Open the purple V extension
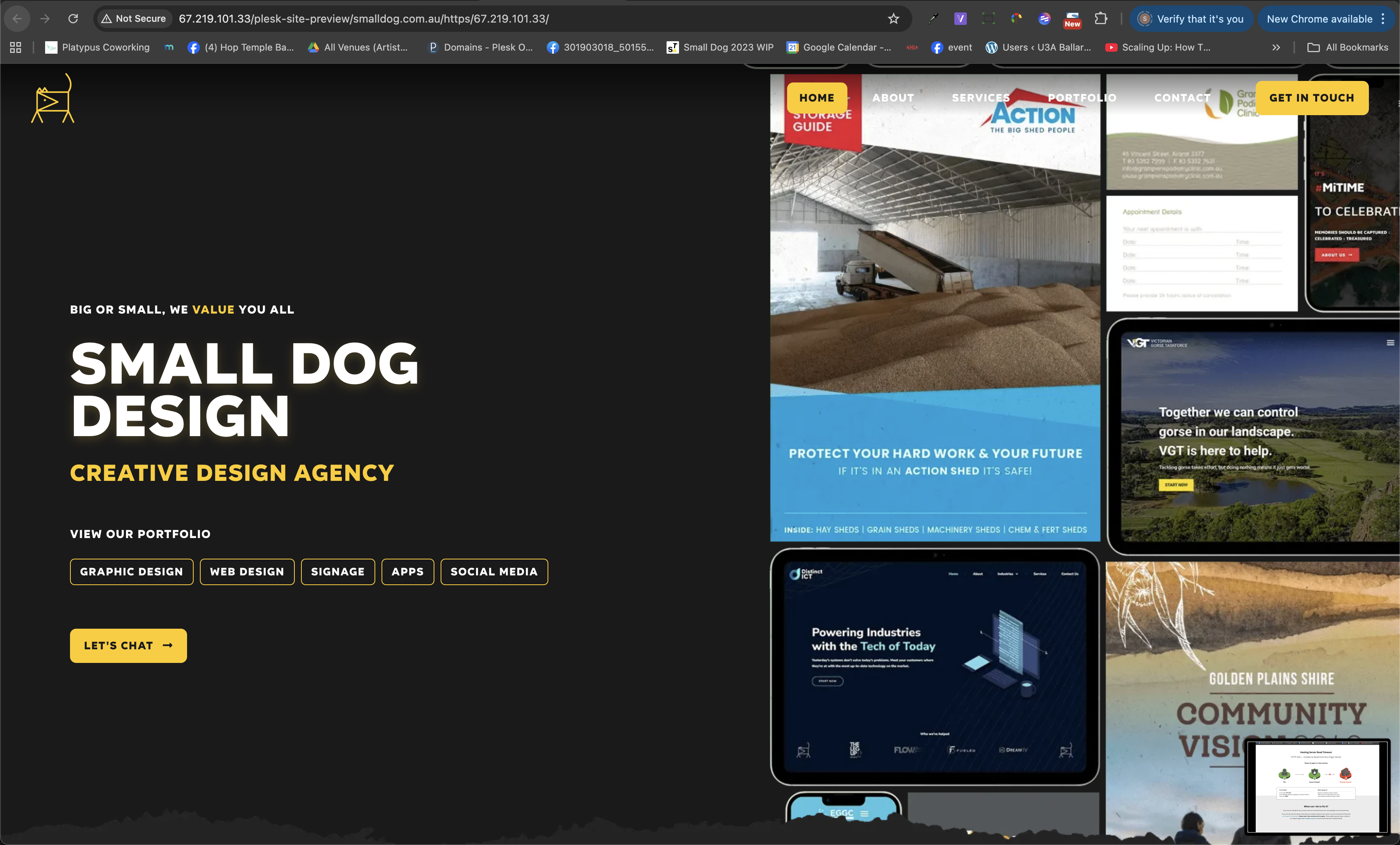 point(960,19)
